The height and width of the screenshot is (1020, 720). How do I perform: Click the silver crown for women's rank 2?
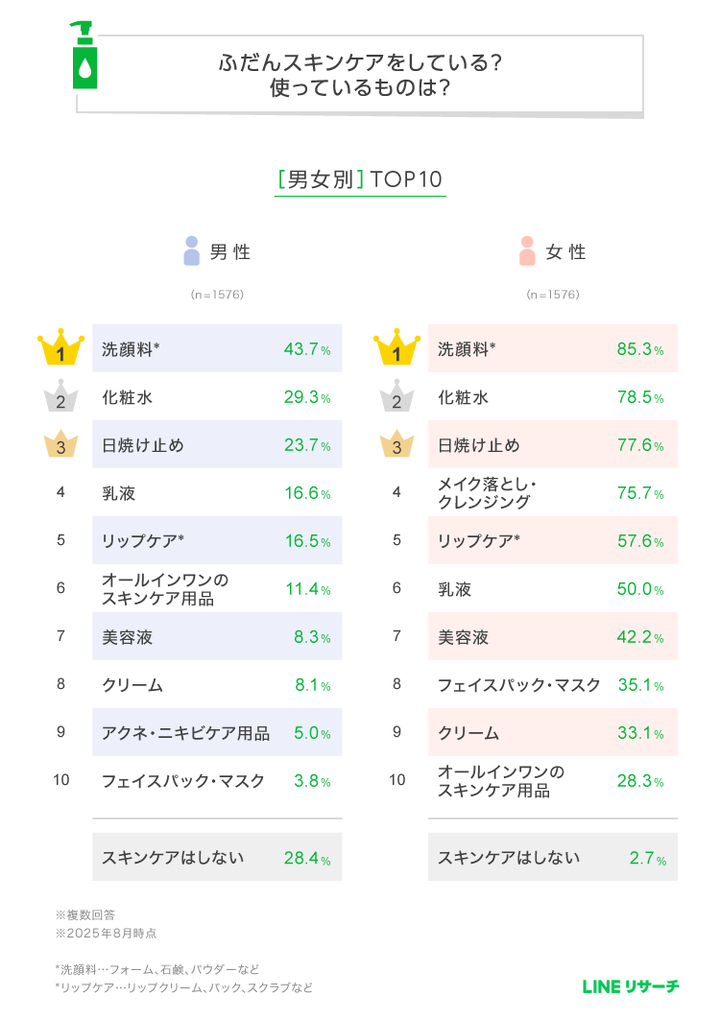397,396
